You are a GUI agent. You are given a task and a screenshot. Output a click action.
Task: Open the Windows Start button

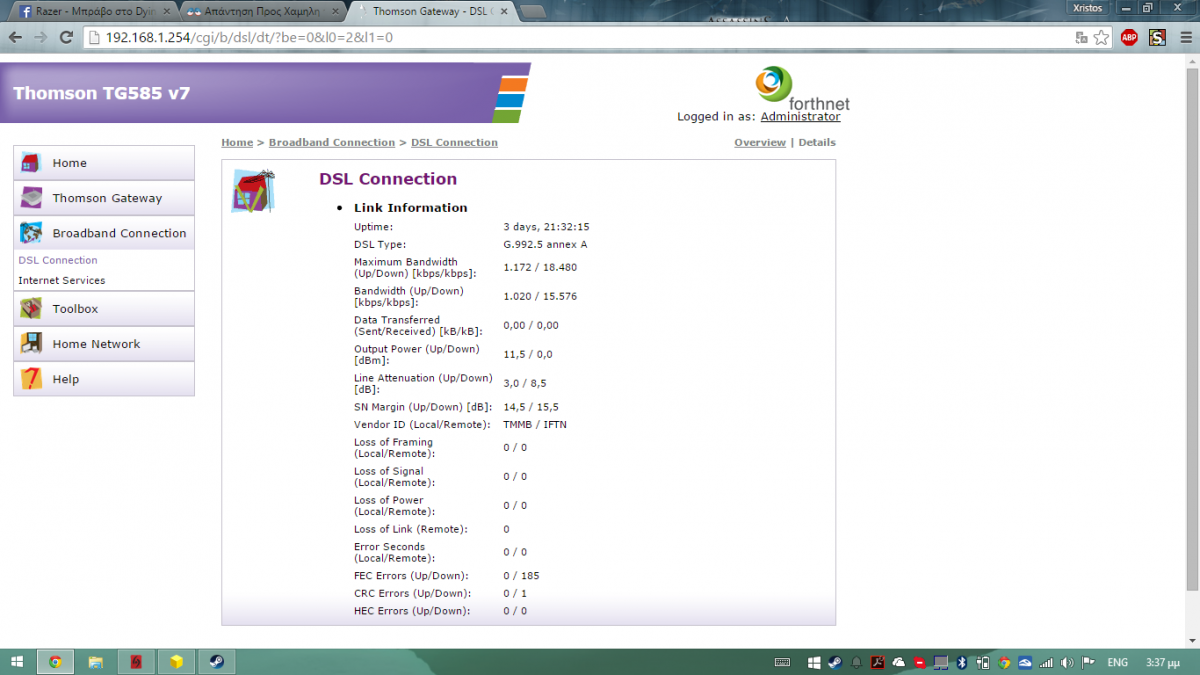click(x=17, y=661)
